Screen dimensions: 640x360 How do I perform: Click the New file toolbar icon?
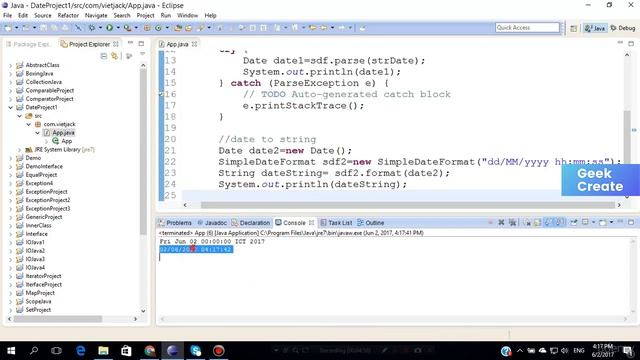point(8,28)
